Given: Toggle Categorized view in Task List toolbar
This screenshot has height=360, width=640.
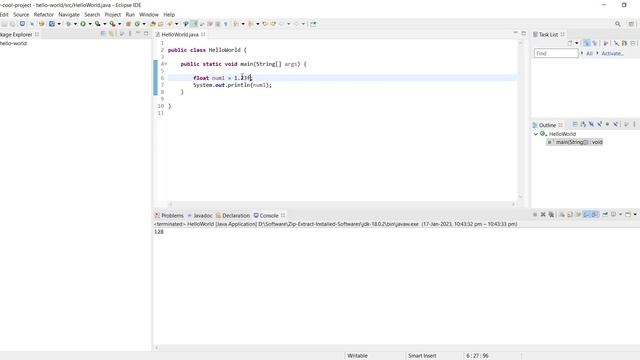Looking at the screenshot, I should (587, 43).
